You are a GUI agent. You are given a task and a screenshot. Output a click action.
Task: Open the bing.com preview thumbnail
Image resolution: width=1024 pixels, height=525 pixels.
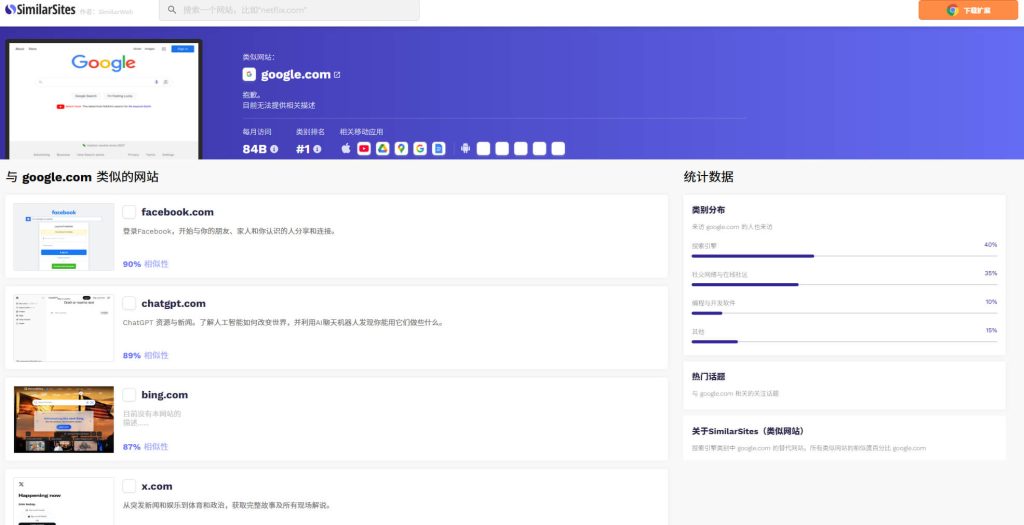pyautogui.click(x=64, y=419)
